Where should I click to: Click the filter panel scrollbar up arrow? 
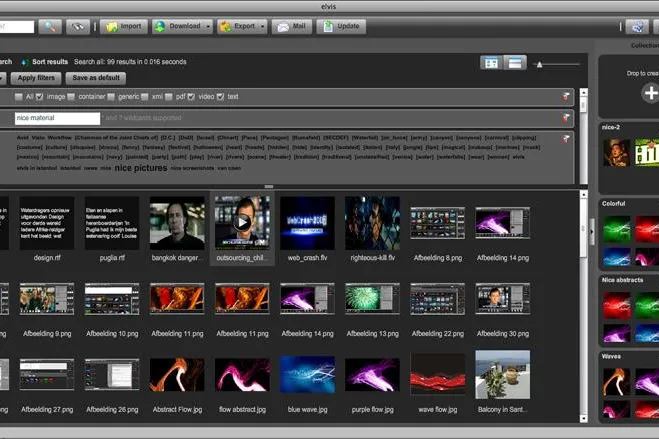click(583, 92)
